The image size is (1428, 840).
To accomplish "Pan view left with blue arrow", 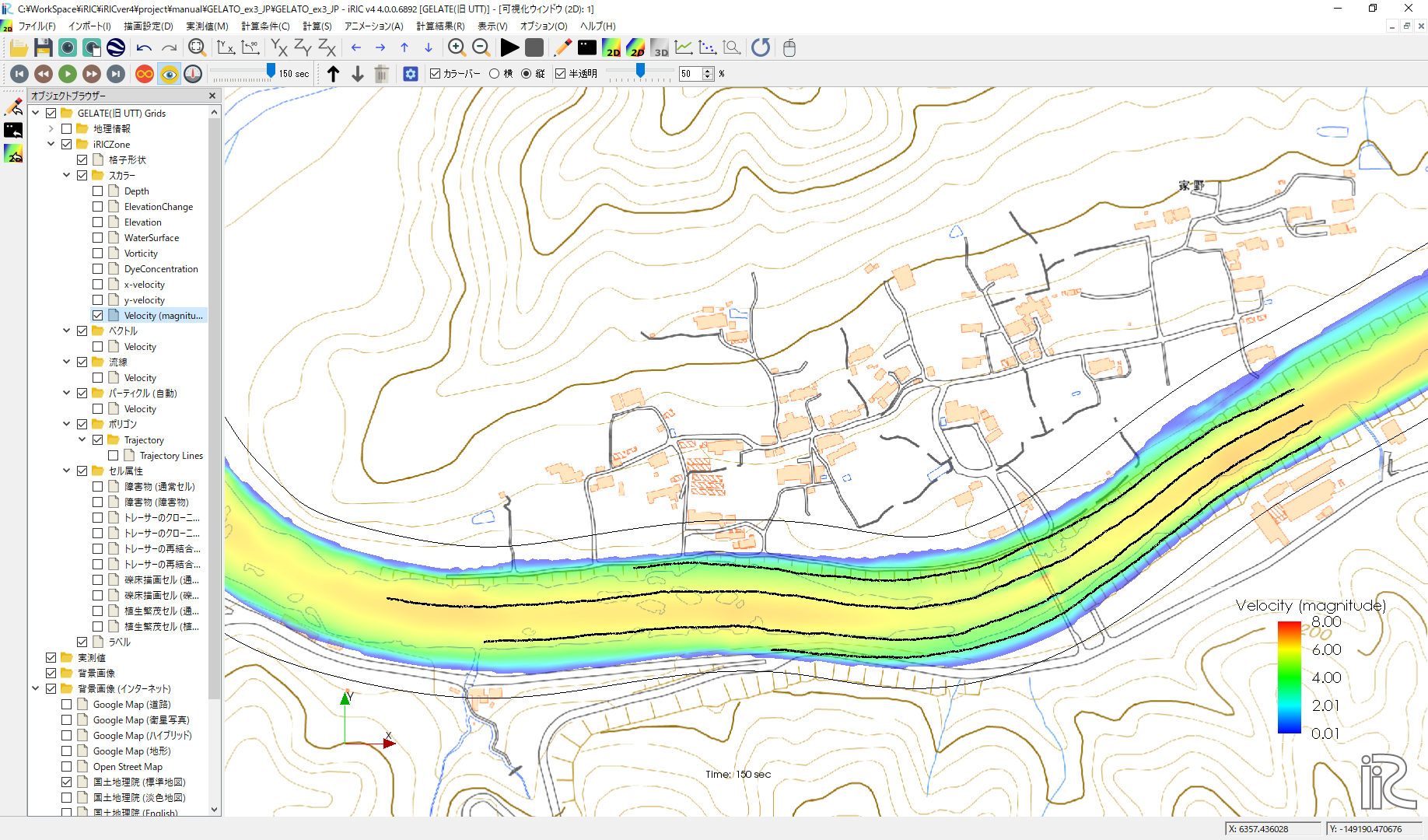I will click(356, 48).
